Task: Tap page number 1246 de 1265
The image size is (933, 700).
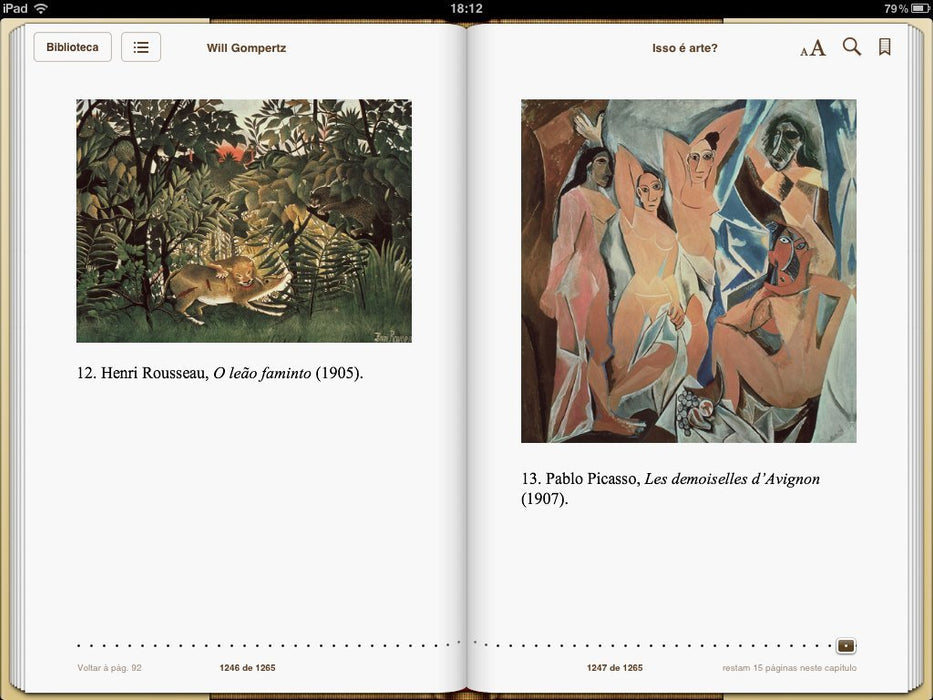Action: click(x=248, y=668)
